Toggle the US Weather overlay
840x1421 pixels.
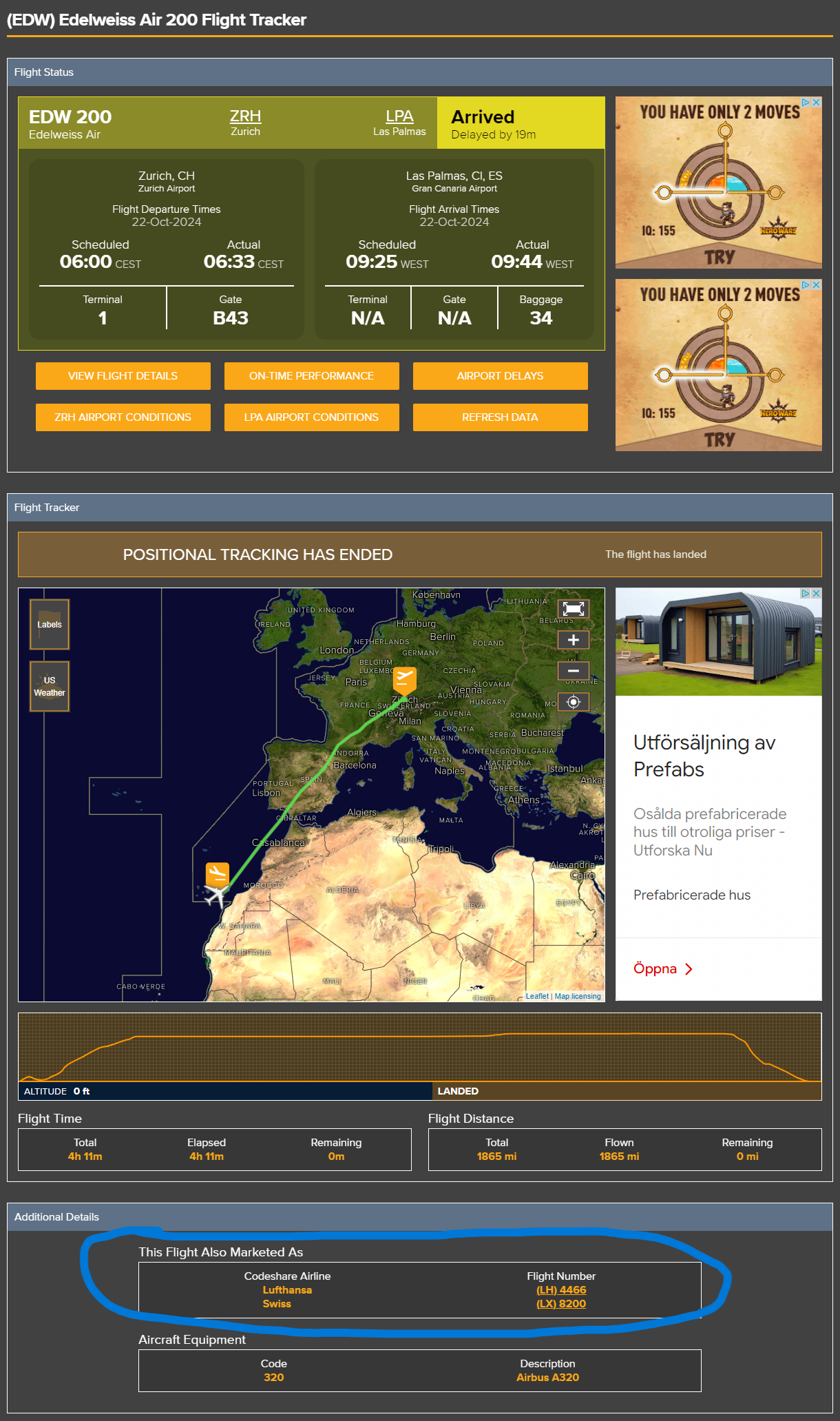[50, 686]
